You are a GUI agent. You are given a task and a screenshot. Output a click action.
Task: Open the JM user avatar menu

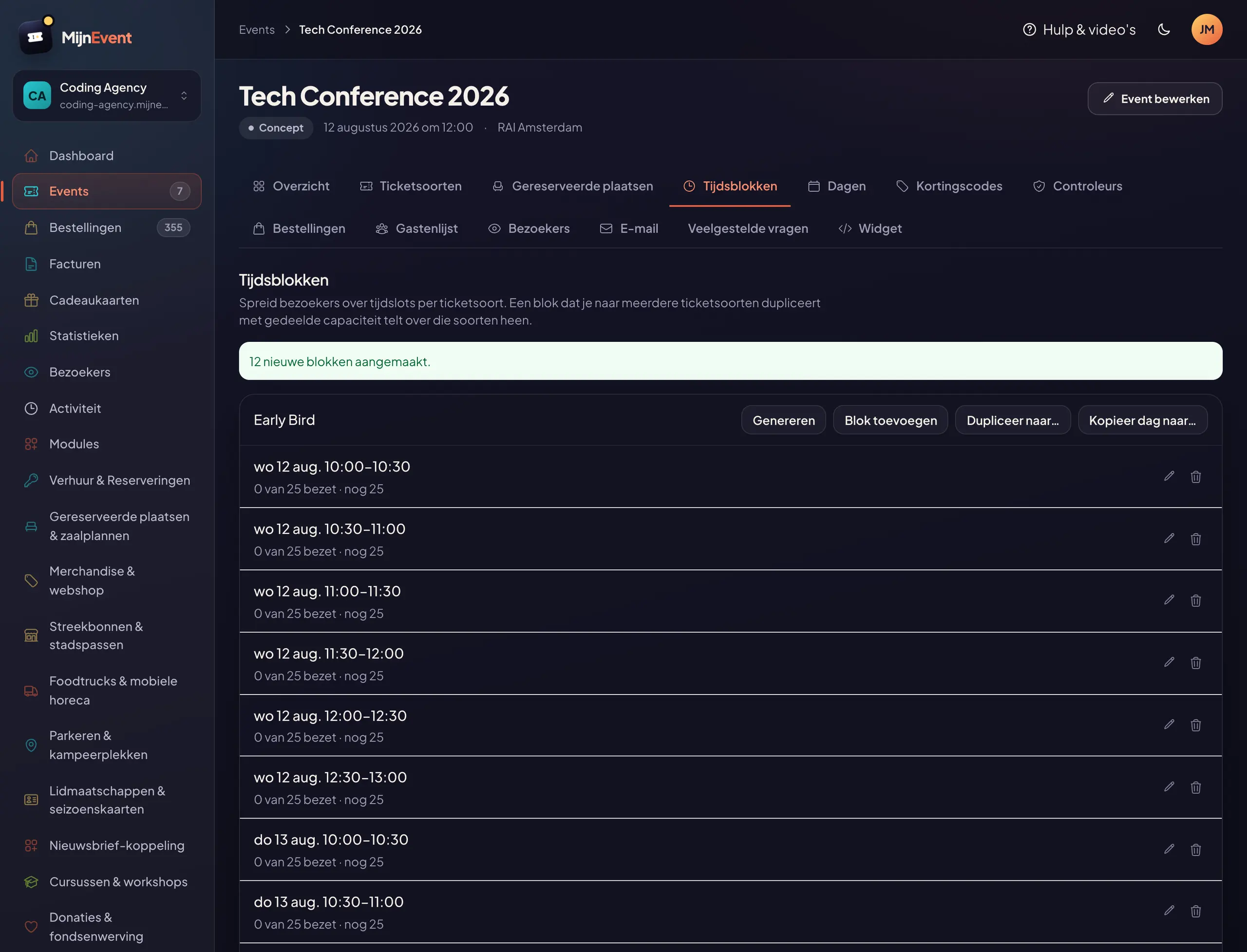click(x=1206, y=30)
